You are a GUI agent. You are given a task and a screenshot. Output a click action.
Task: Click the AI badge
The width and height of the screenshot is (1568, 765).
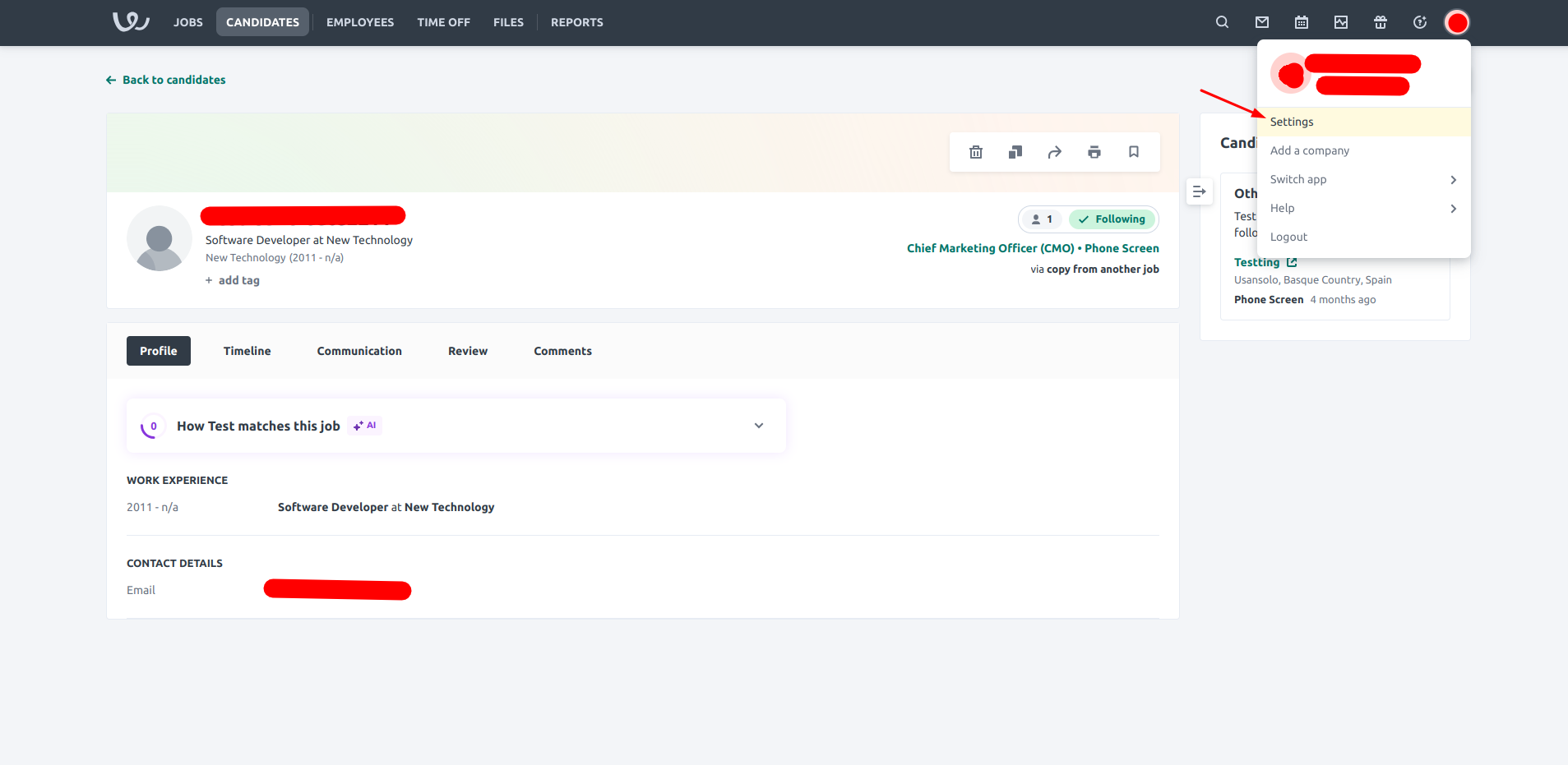pyautogui.click(x=365, y=426)
